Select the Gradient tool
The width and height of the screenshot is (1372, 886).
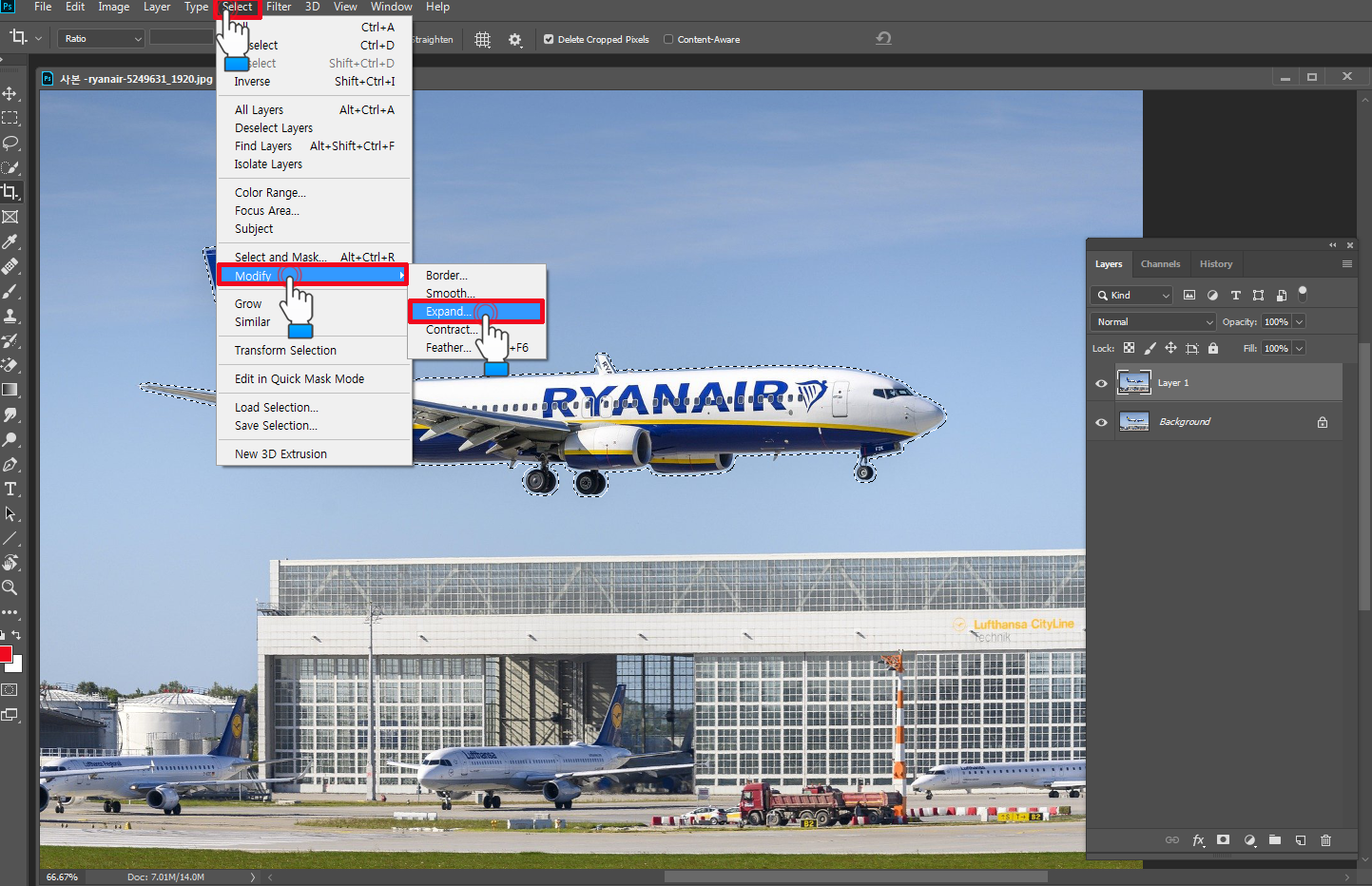pyautogui.click(x=10, y=390)
